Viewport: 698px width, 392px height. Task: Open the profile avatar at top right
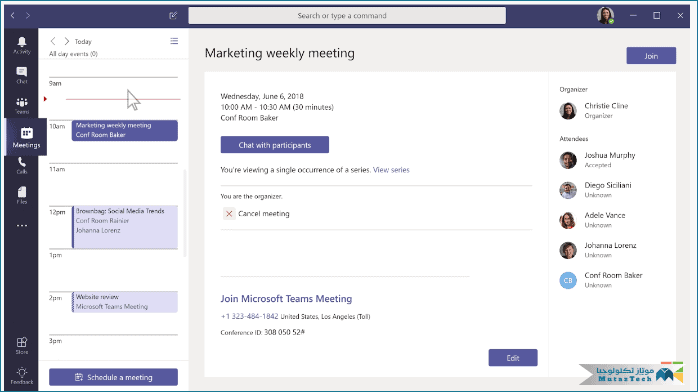(x=605, y=16)
